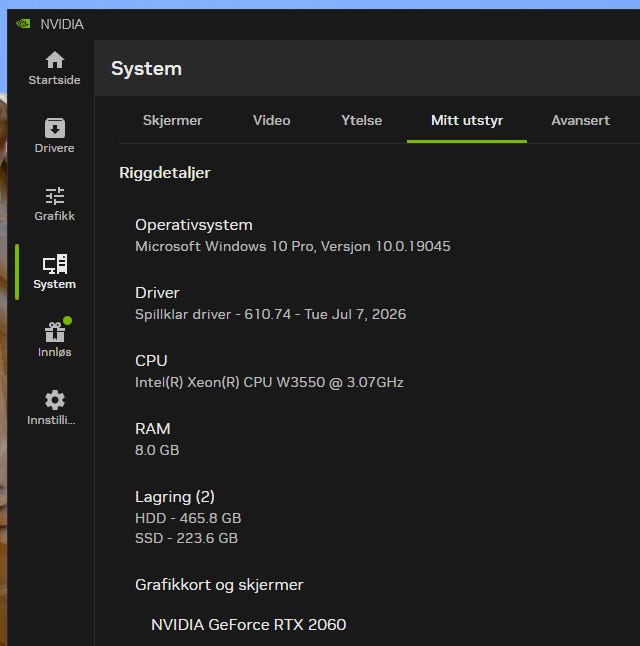Select the Mitt utstyr tab
Screen dimensions: 640x646
tap(467, 120)
